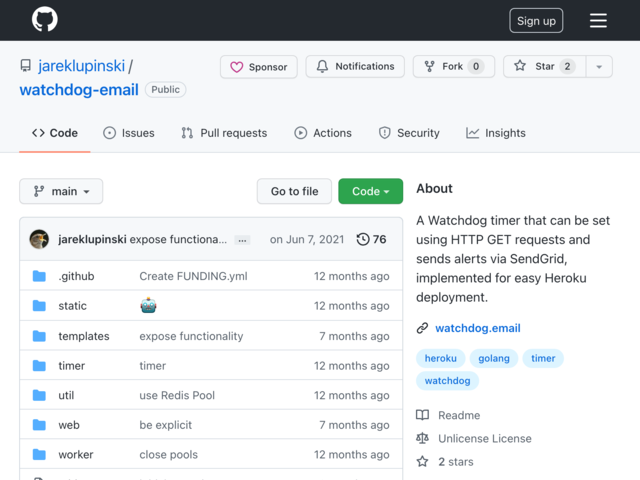Open the Notifications bell button
Viewport: 640px width, 480px height.
(x=355, y=67)
